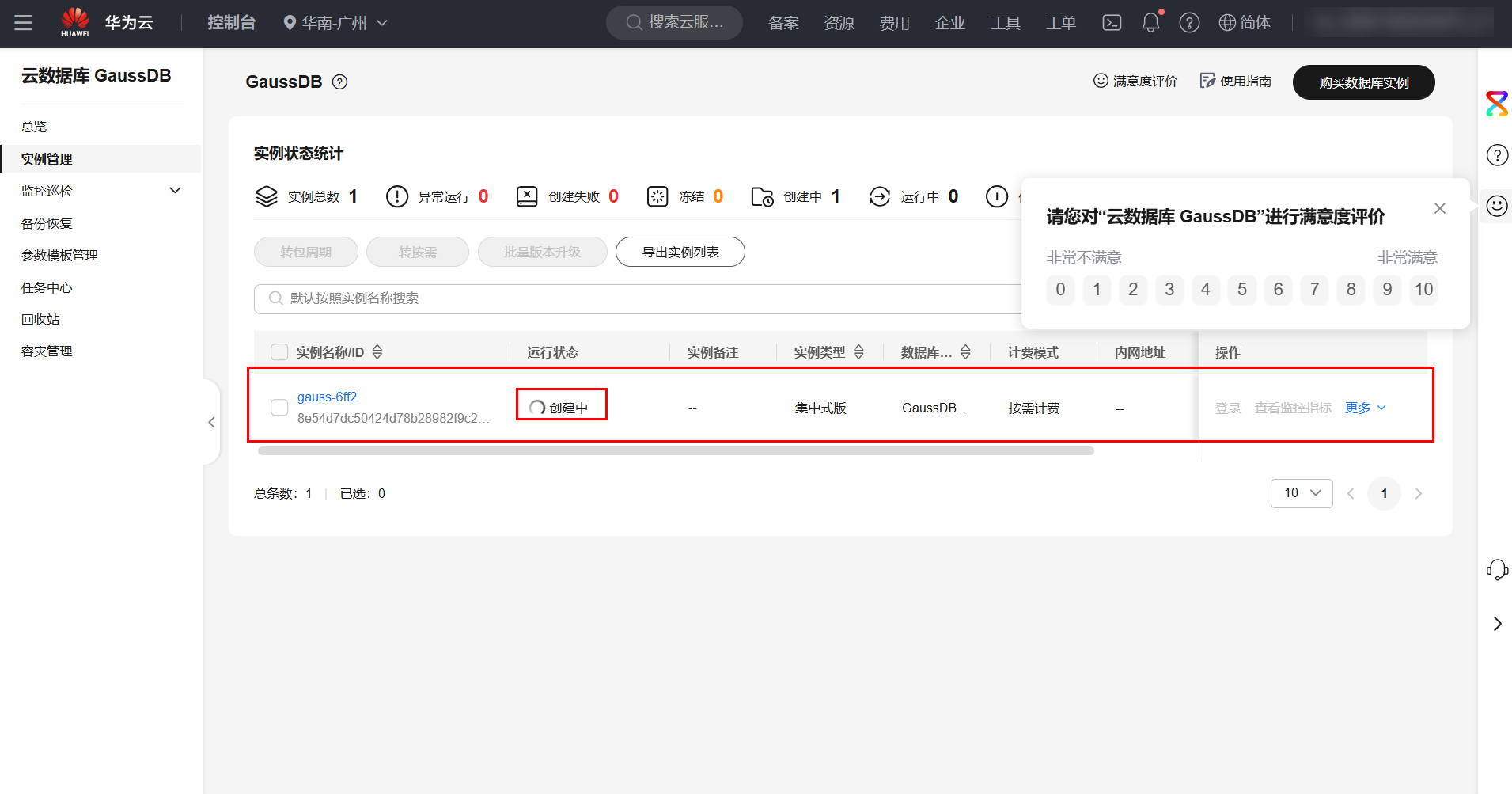Open 回收站 in sidebar
1512x794 pixels.
click(40, 320)
